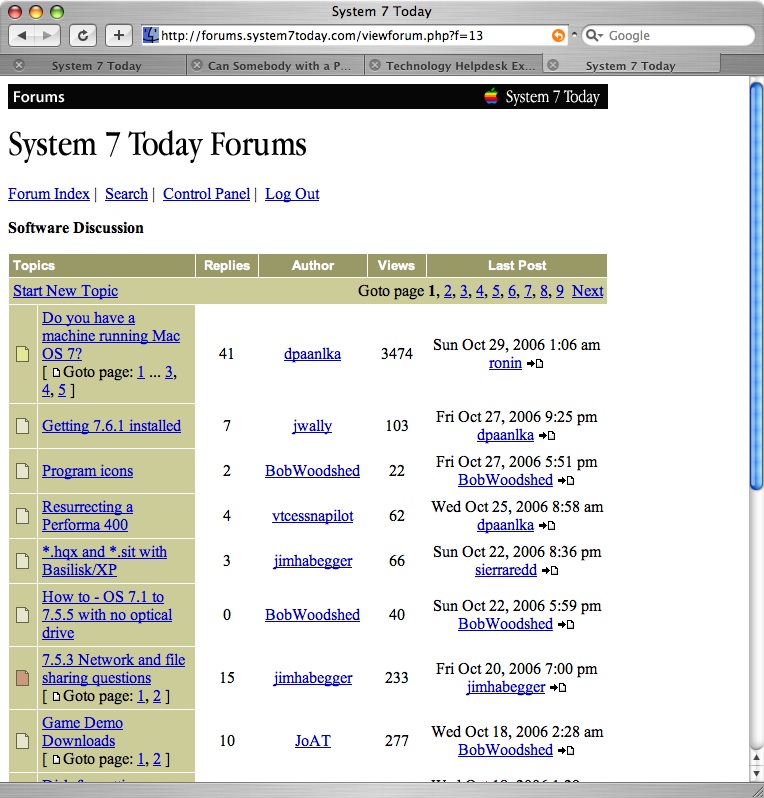Switch to the first System 7 Today tab
The width and height of the screenshot is (764, 798).
(96, 66)
